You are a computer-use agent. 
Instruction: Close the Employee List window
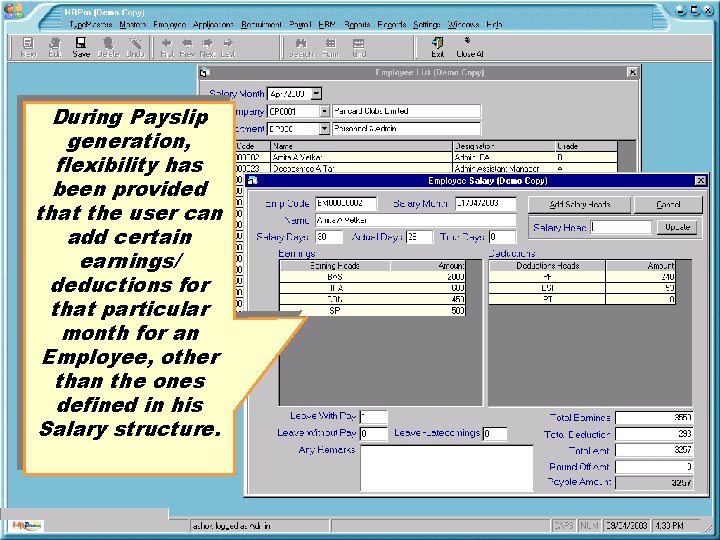click(x=632, y=72)
